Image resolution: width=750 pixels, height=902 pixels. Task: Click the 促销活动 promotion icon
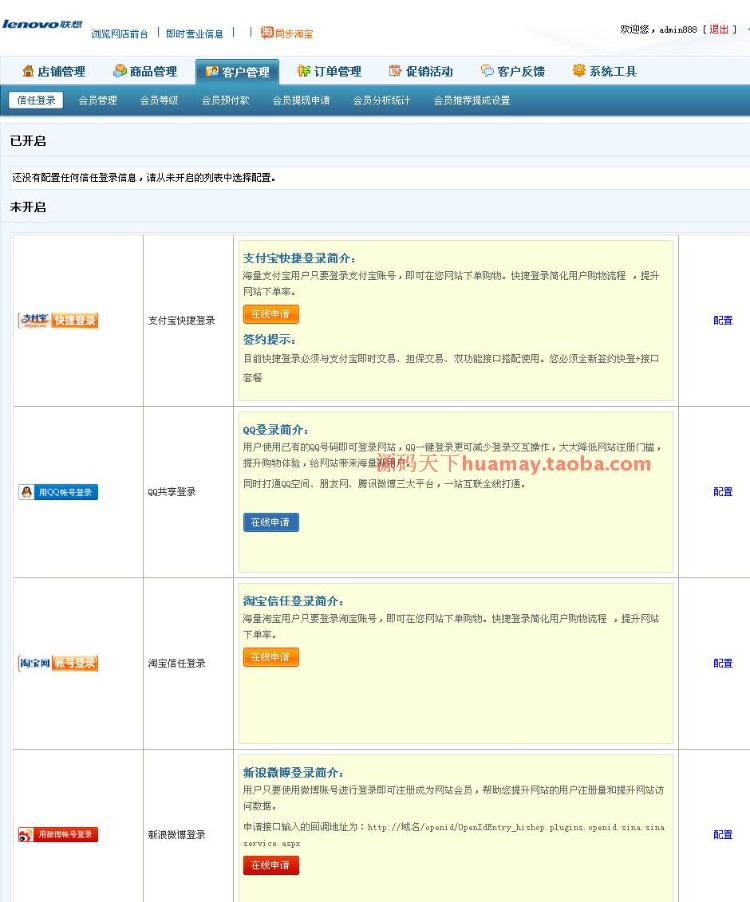pyautogui.click(x=395, y=71)
